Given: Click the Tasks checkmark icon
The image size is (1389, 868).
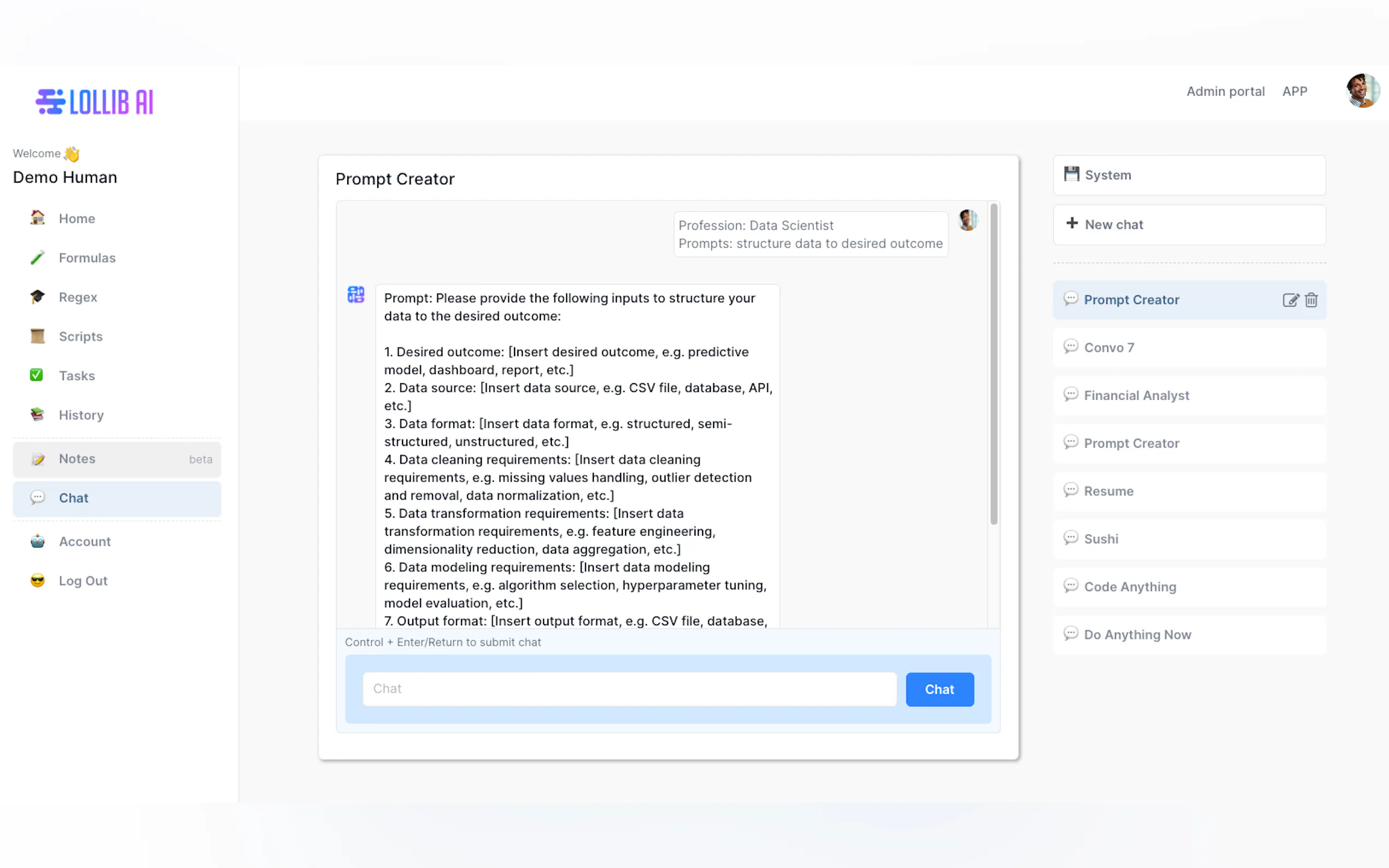Looking at the screenshot, I should [x=37, y=376].
